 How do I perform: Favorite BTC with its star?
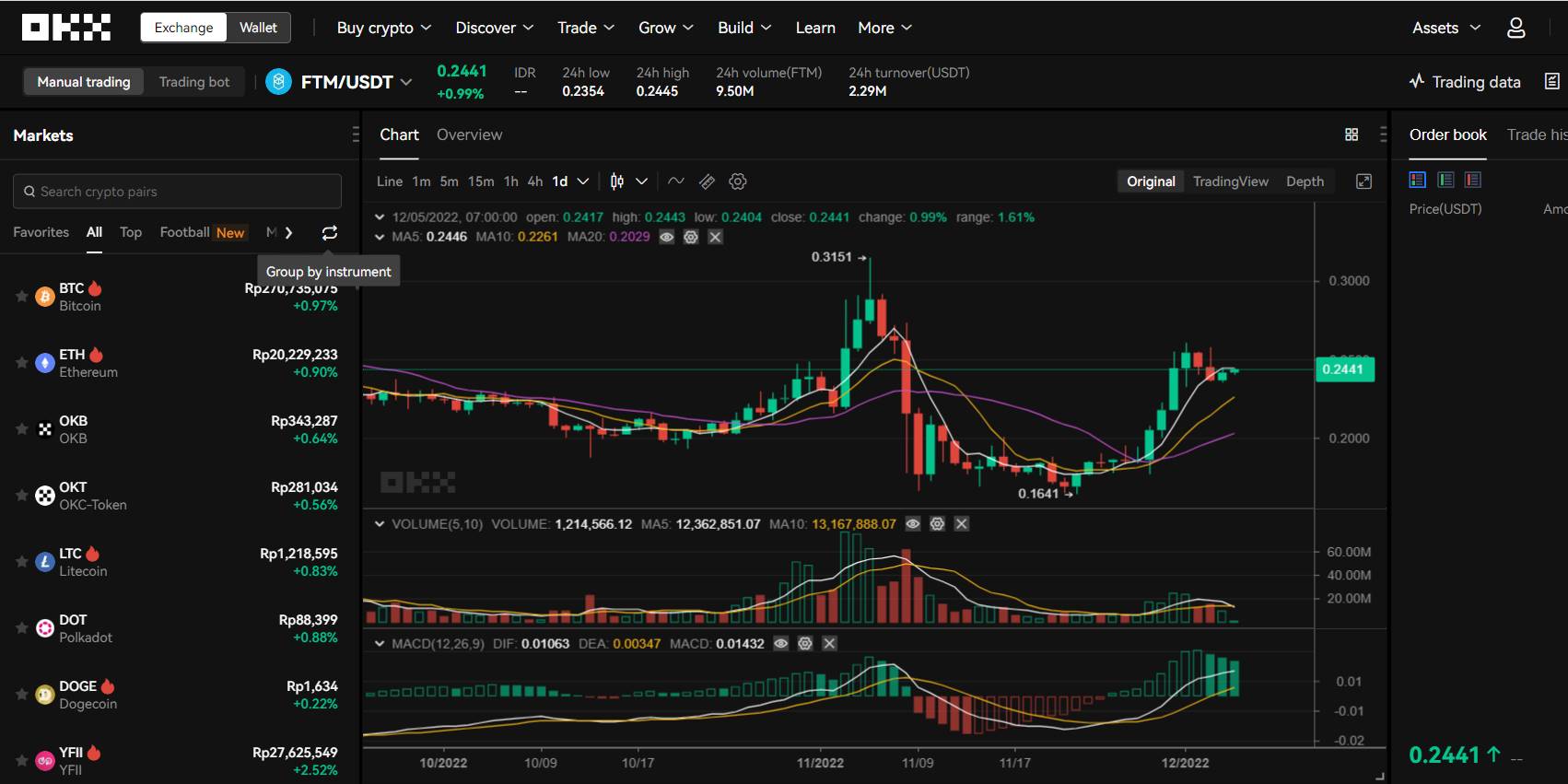point(21,297)
